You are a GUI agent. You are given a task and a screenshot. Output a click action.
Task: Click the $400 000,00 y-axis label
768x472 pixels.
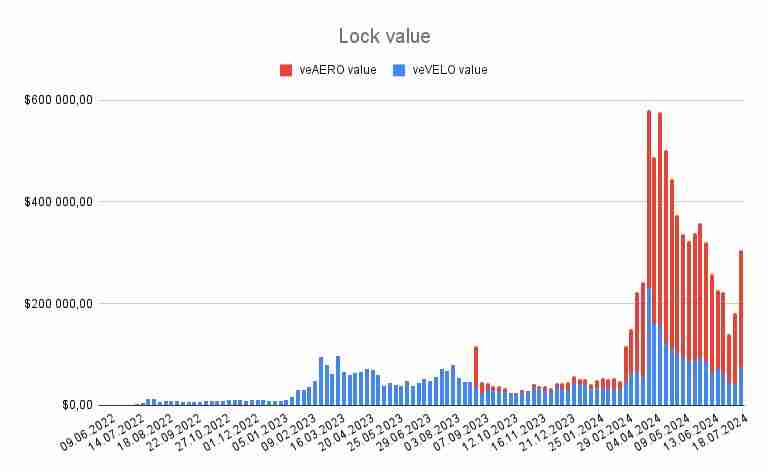(59, 202)
